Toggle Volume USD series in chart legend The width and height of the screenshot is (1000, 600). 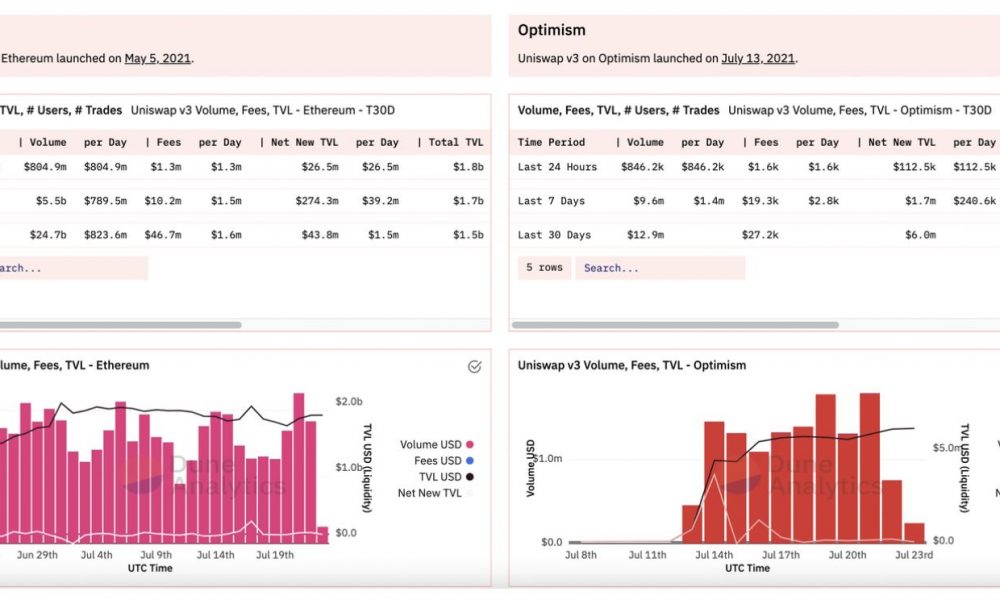coord(436,444)
